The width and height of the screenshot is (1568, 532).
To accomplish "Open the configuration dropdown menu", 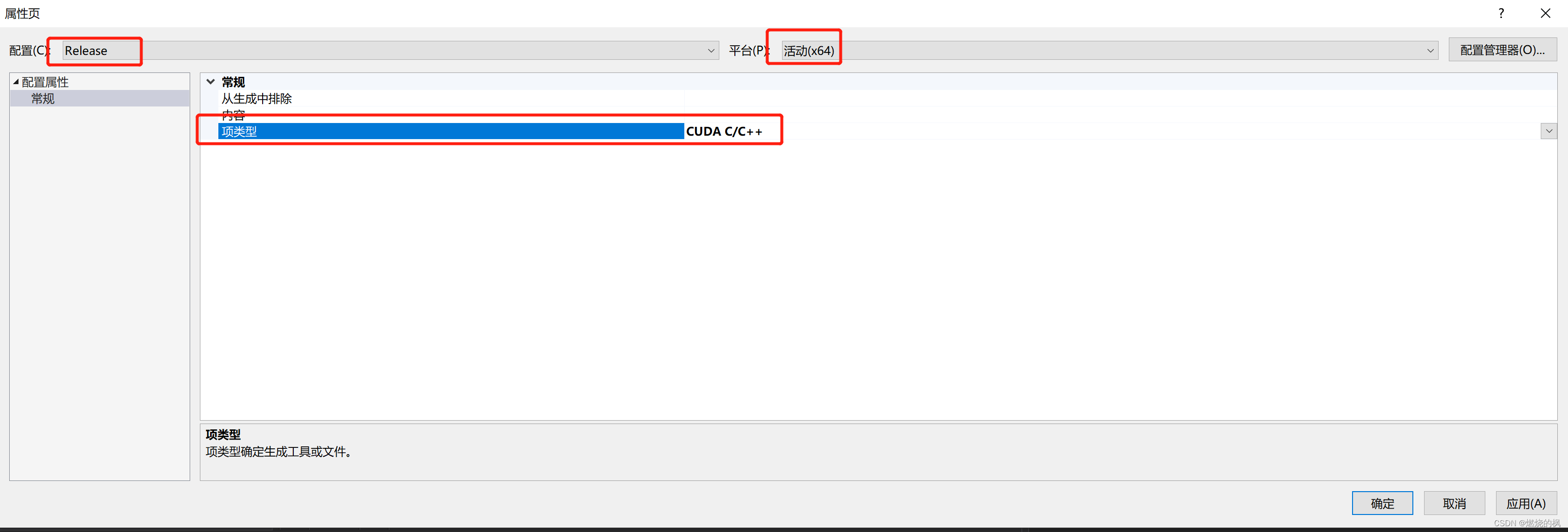I will coord(709,50).
